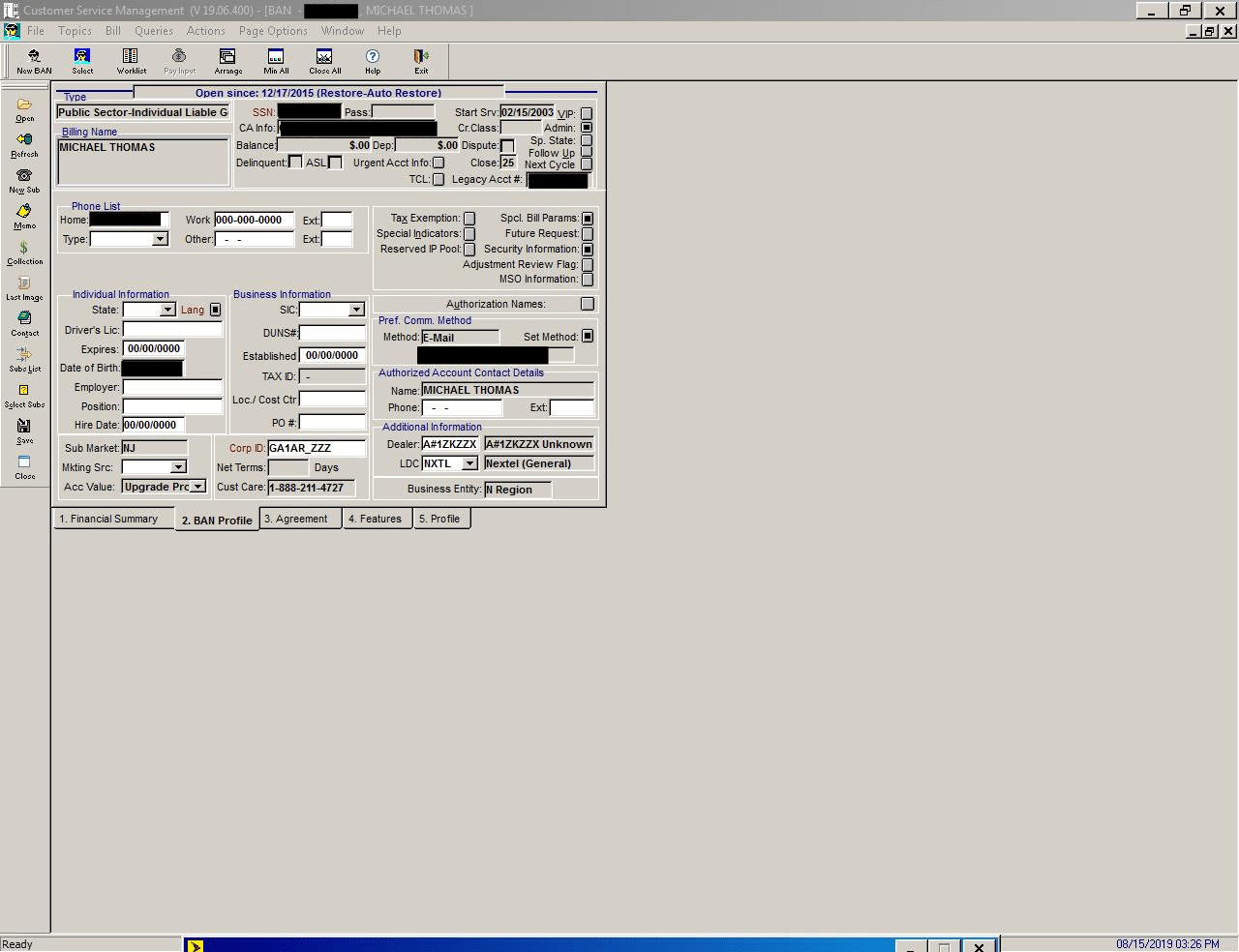Click the Set Method button
Viewport: 1239px width, 952px height.
coord(587,337)
